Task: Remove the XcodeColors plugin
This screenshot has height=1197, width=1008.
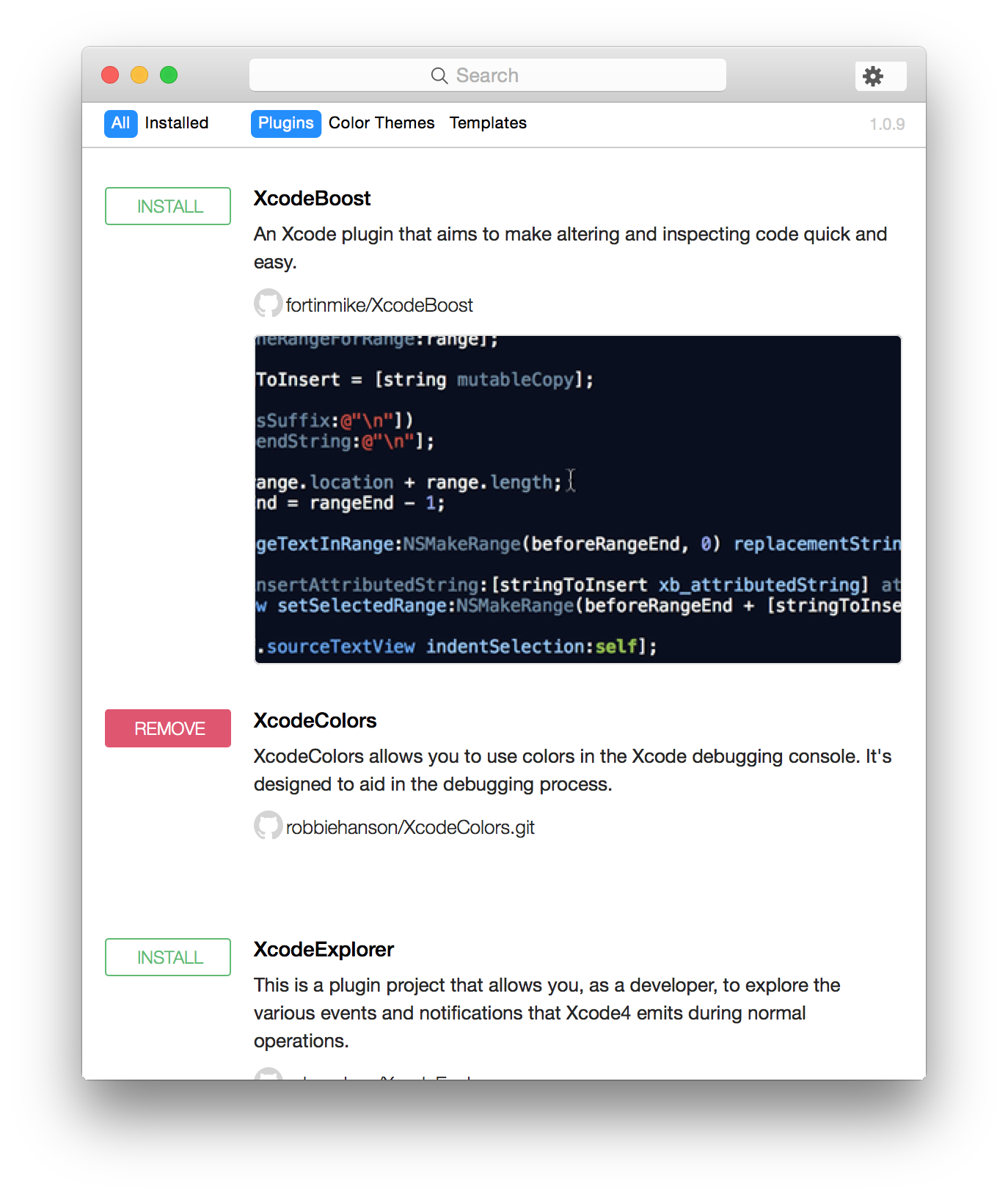Action: (x=168, y=728)
